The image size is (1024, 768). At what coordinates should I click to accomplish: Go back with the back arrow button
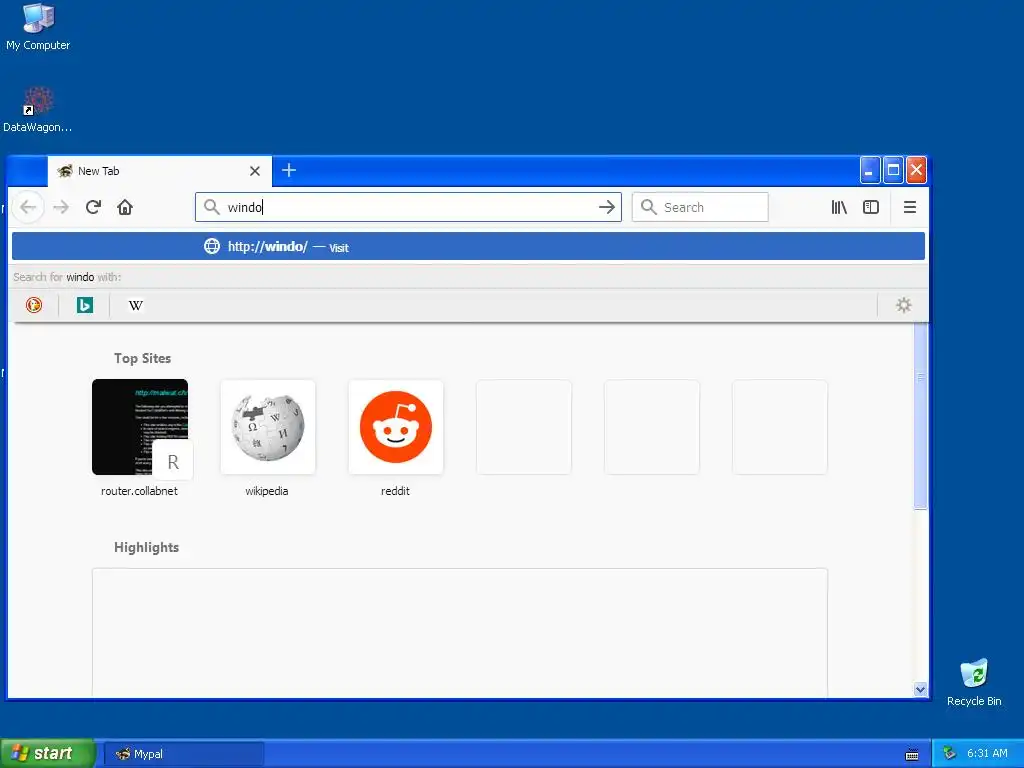tap(28, 207)
